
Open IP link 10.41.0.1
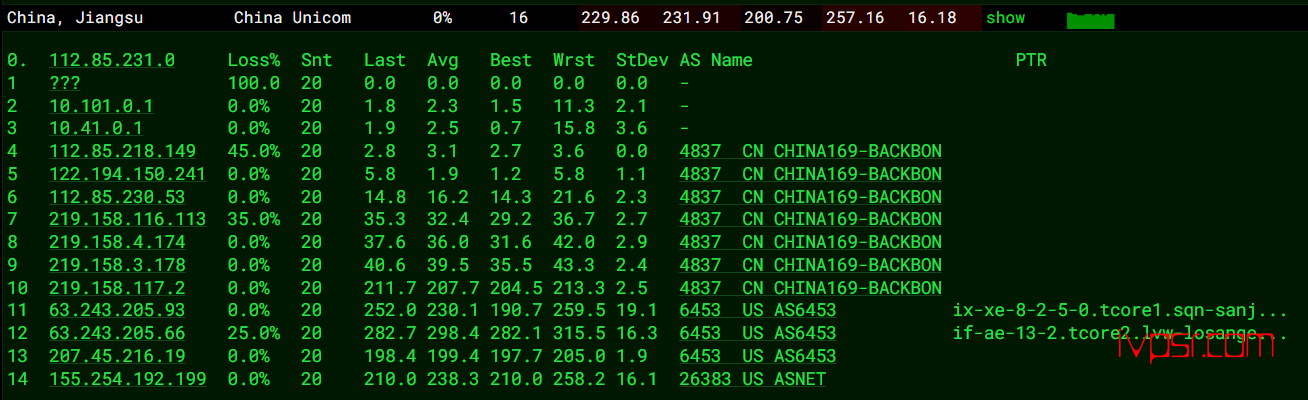pyautogui.click(x=96, y=128)
